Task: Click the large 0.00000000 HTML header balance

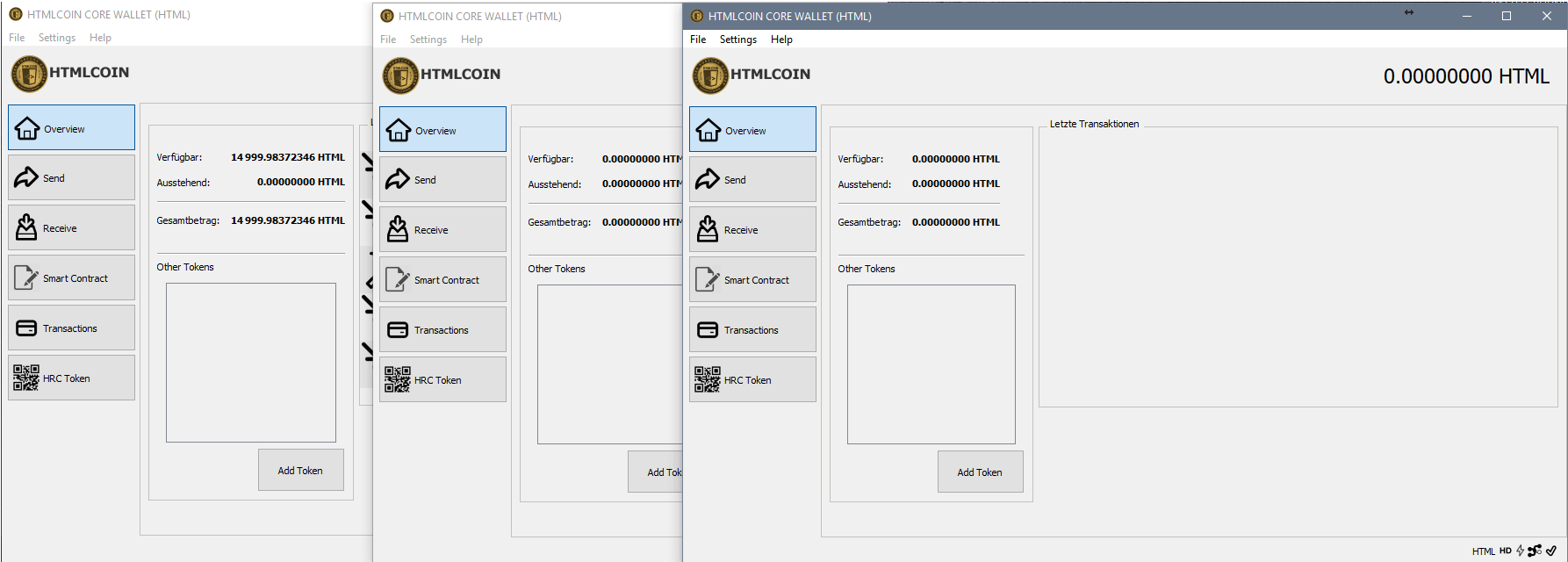Action: tap(1466, 76)
